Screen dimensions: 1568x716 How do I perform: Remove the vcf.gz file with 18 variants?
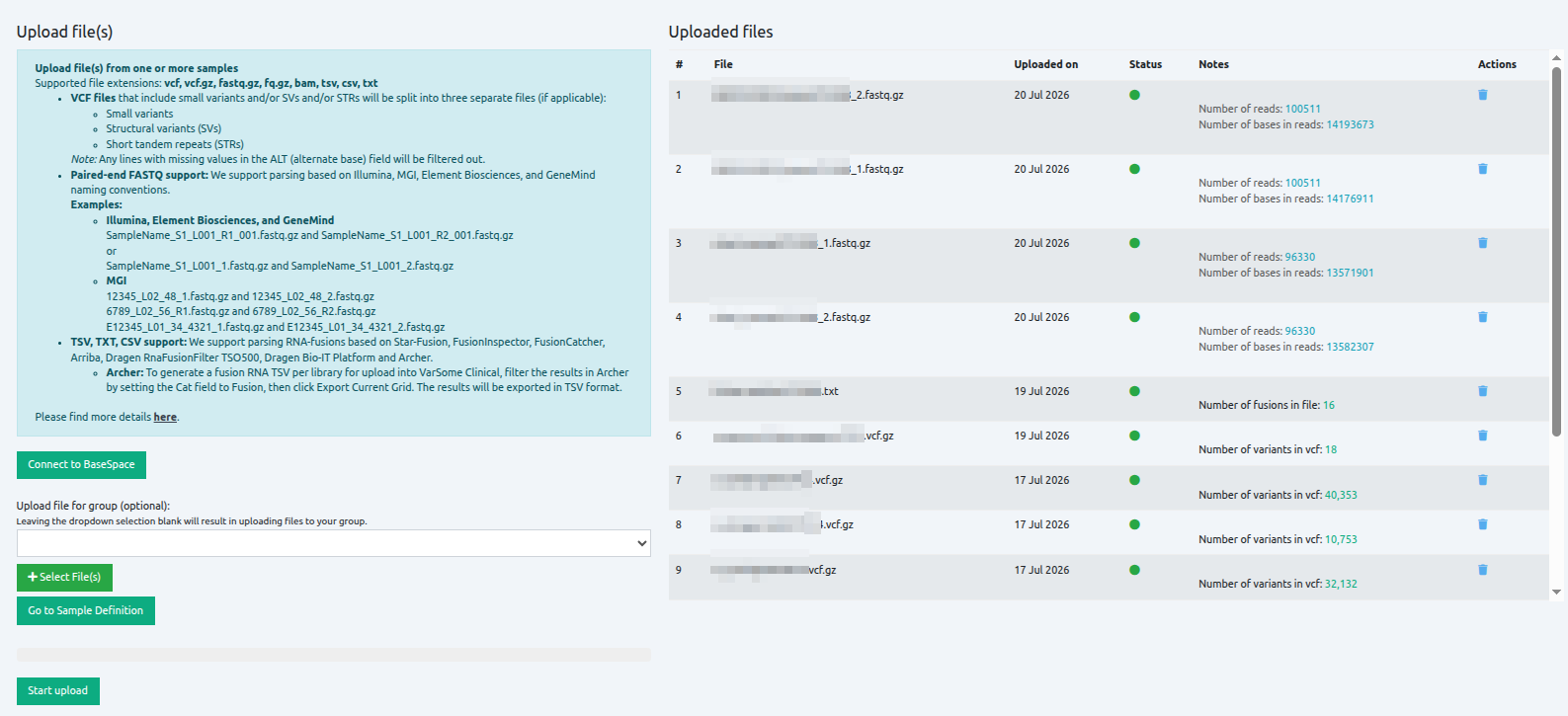tap(1482, 436)
